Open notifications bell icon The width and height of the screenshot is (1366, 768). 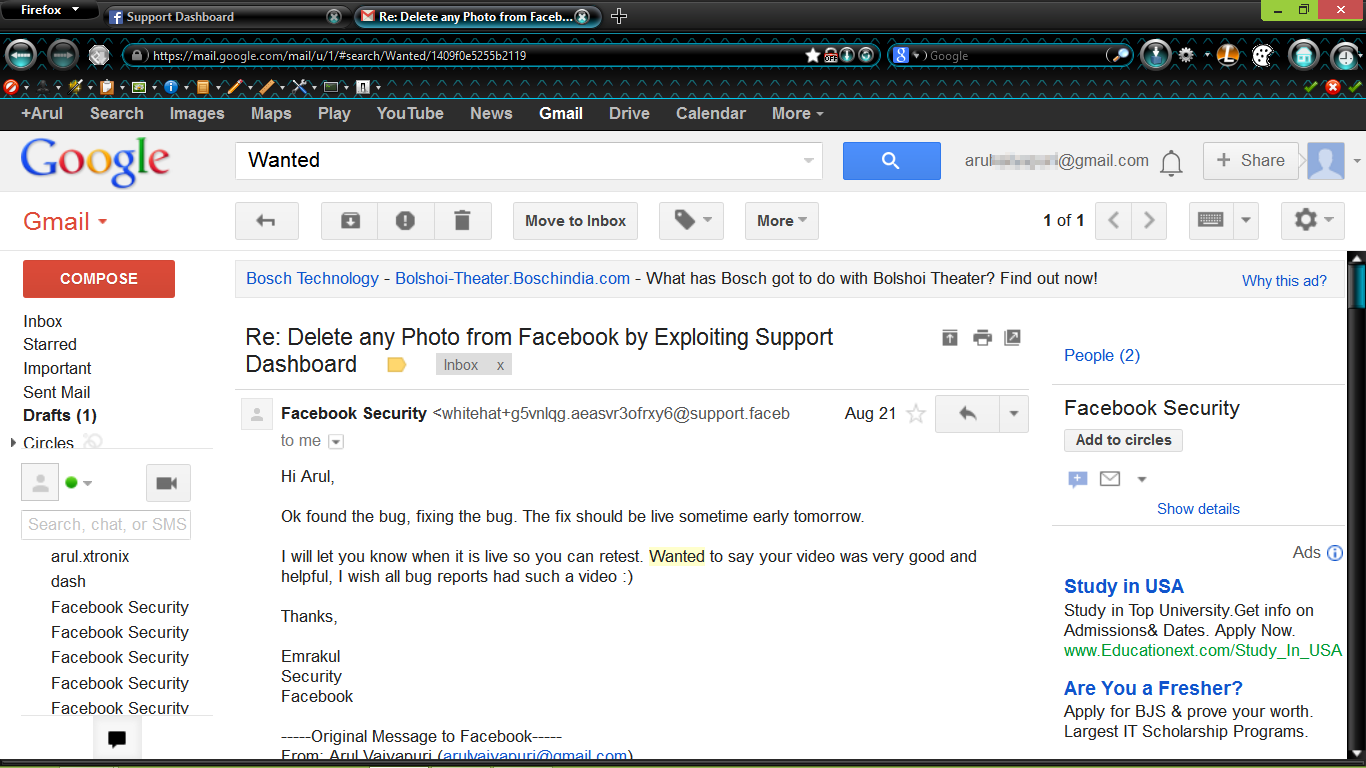1171,162
